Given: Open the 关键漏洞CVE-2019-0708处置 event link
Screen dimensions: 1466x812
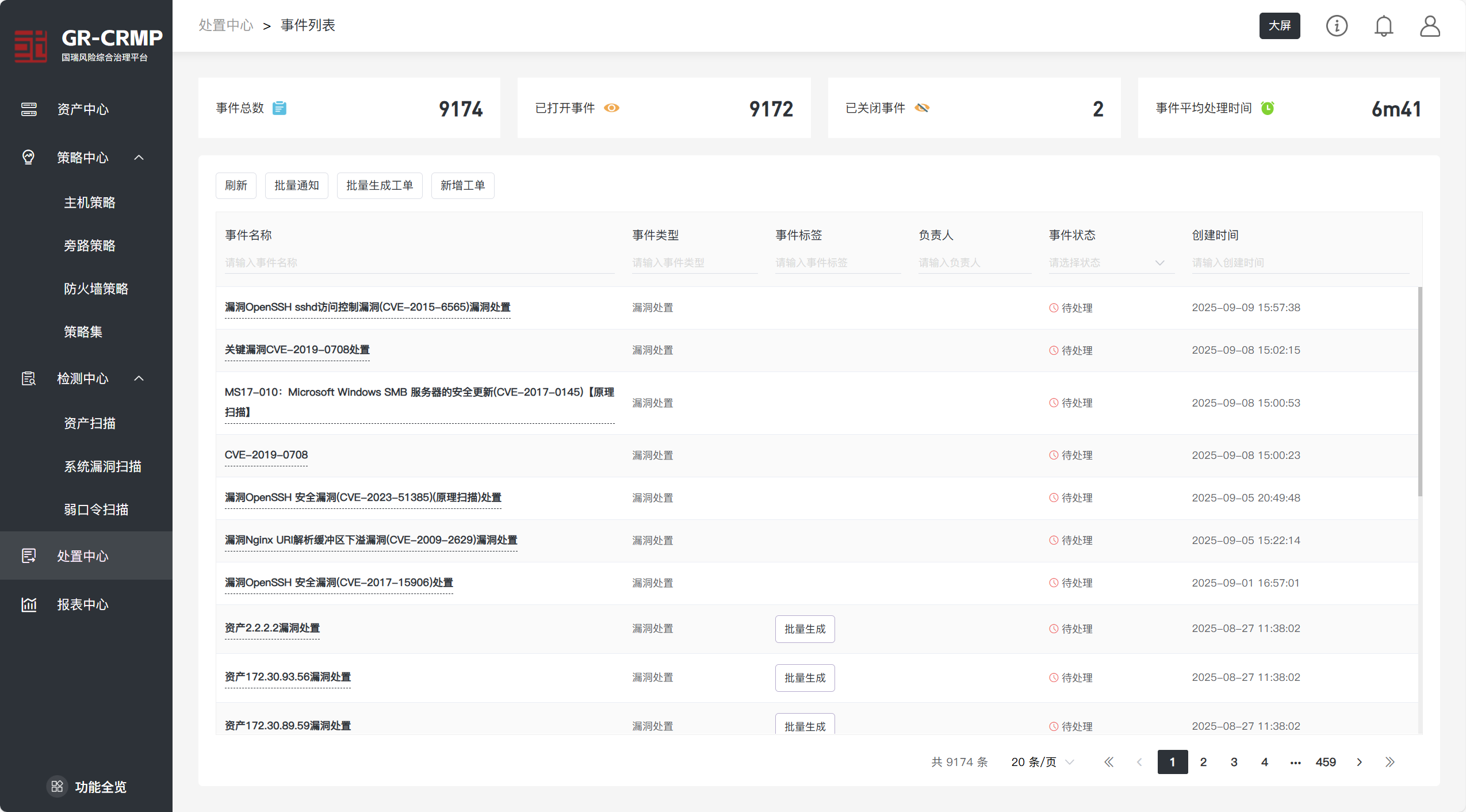Looking at the screenshot, I should 297,350.
